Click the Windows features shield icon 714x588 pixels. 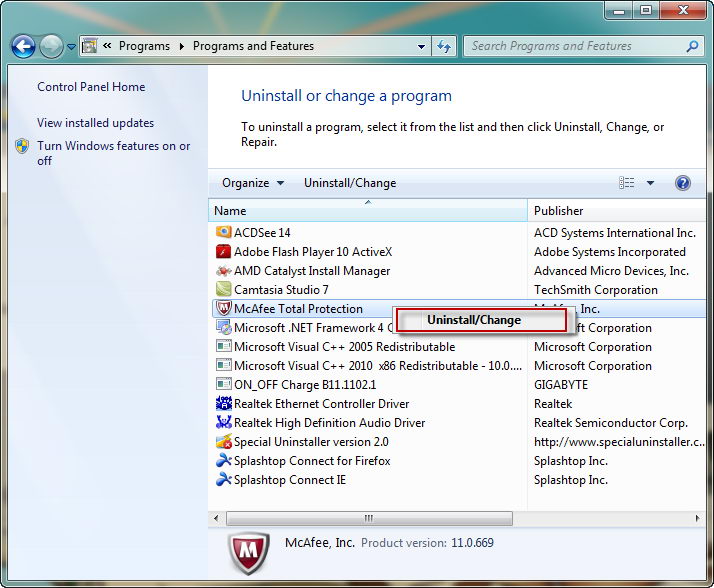pyautogui.click(x=22, y=146)
